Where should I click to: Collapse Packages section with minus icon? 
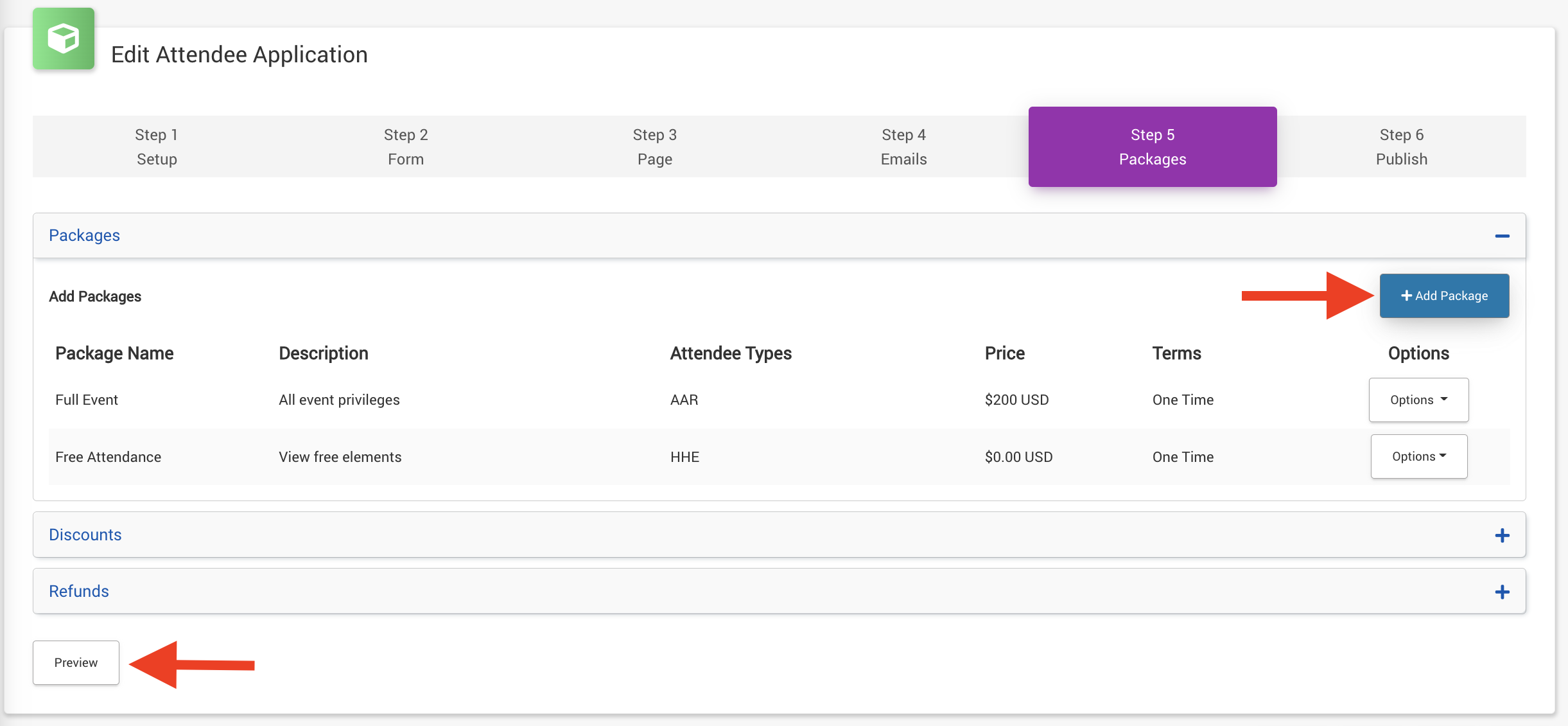(1502, 236)
